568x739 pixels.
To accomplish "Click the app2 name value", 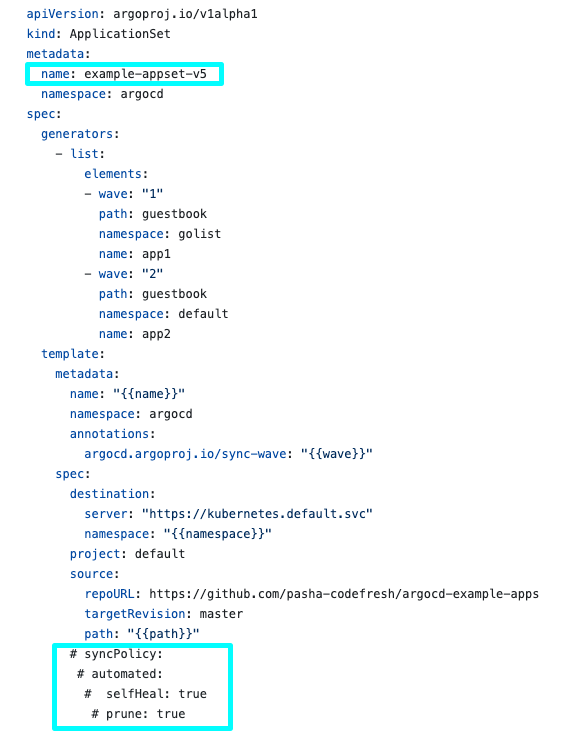I will pyautogui.click(x=156, y=334).
